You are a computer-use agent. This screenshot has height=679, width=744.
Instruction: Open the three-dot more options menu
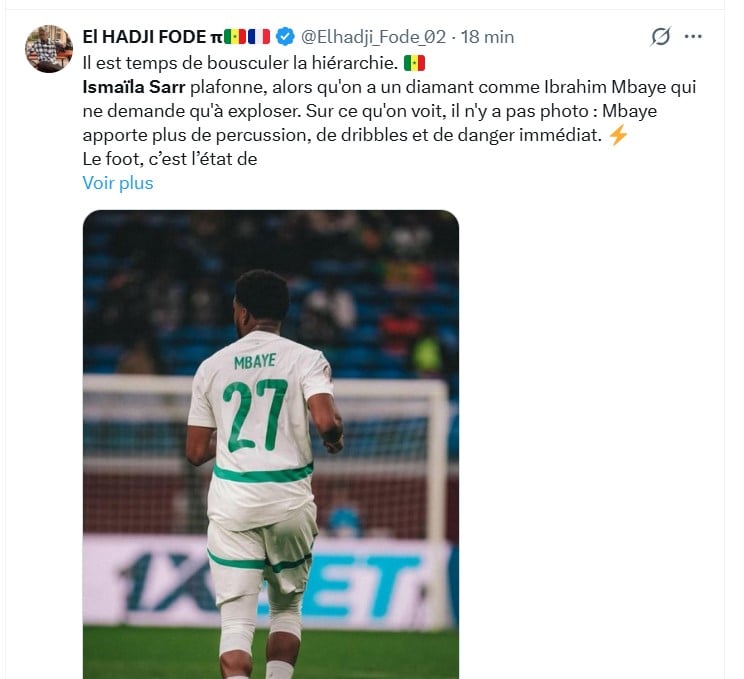693,37
